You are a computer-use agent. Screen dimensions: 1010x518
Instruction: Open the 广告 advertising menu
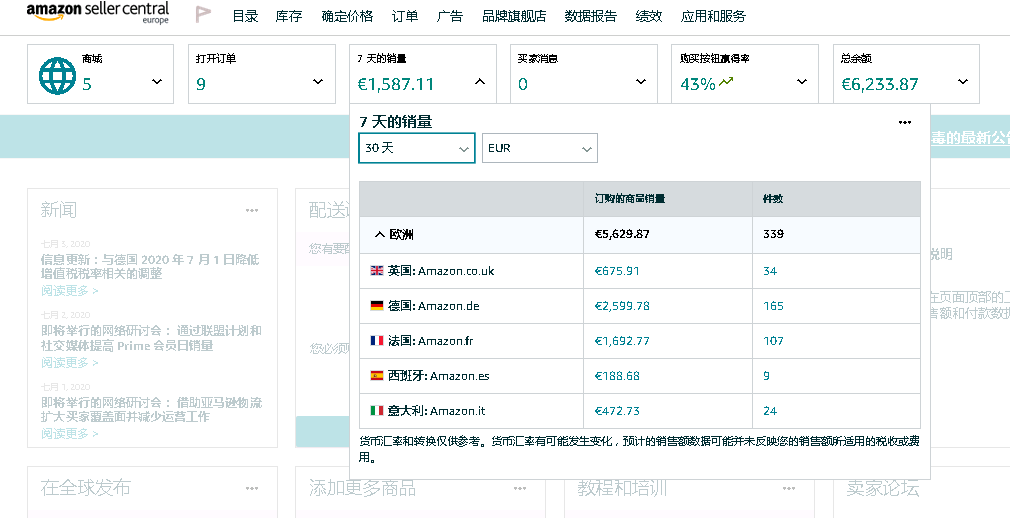pos(450,16)
